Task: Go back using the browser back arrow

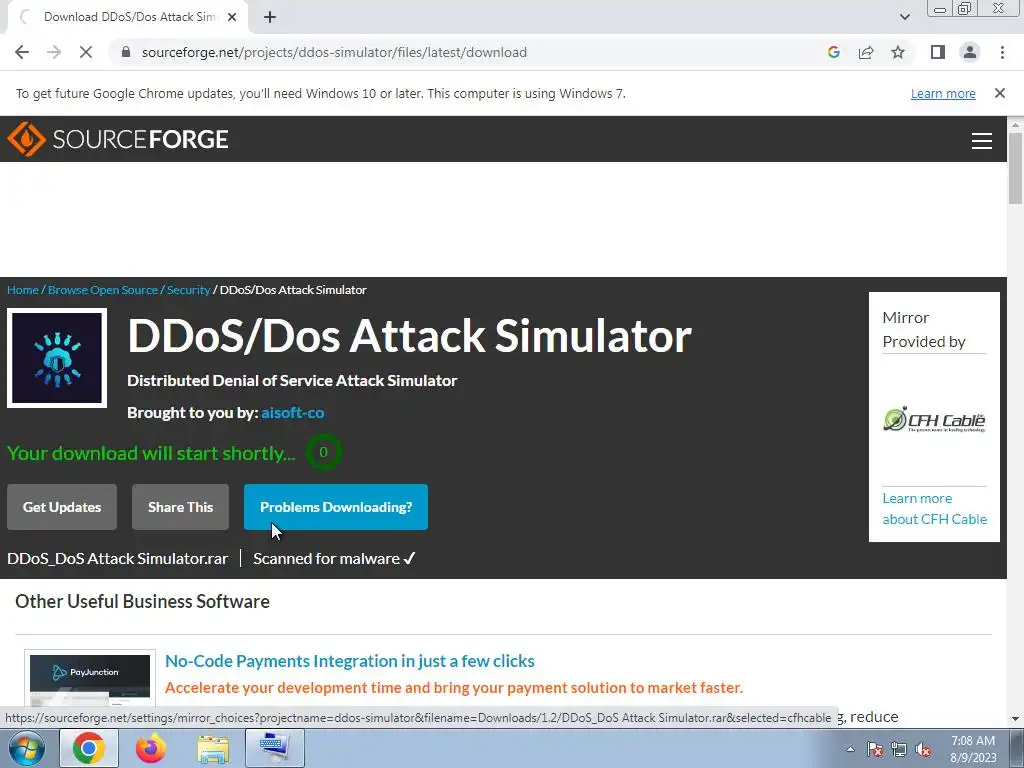Action: [x=22, y=52]
